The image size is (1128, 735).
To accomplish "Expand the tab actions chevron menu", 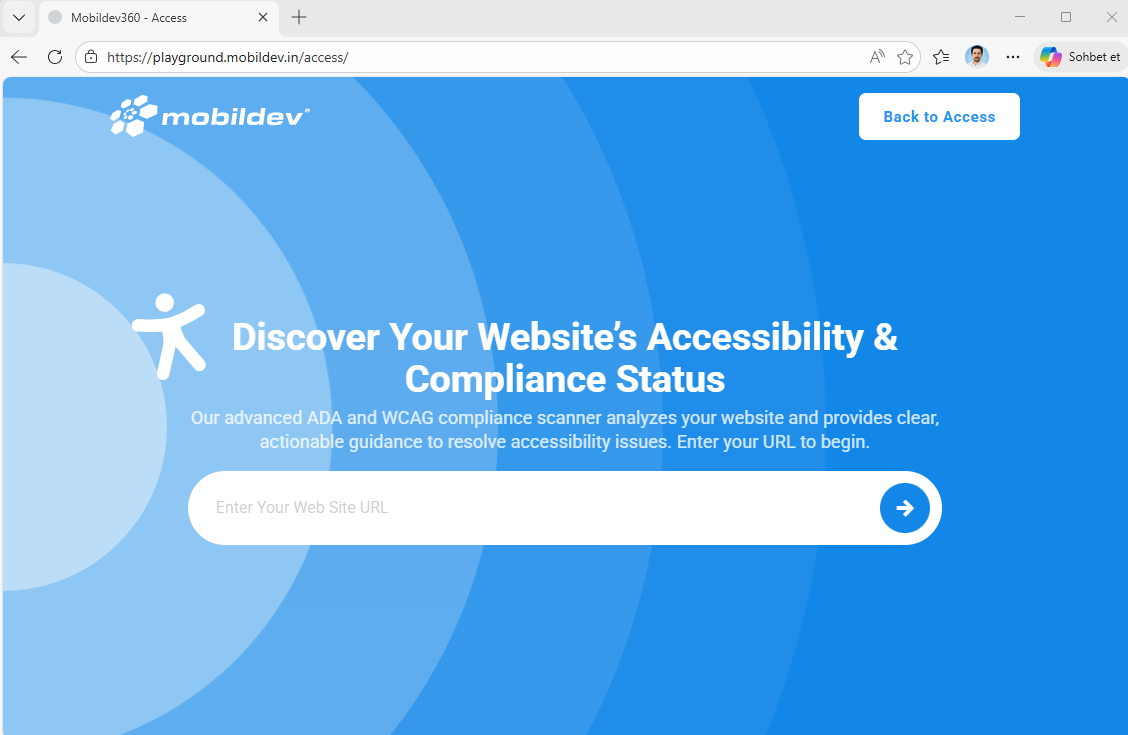I will click(x=19, y=17).
